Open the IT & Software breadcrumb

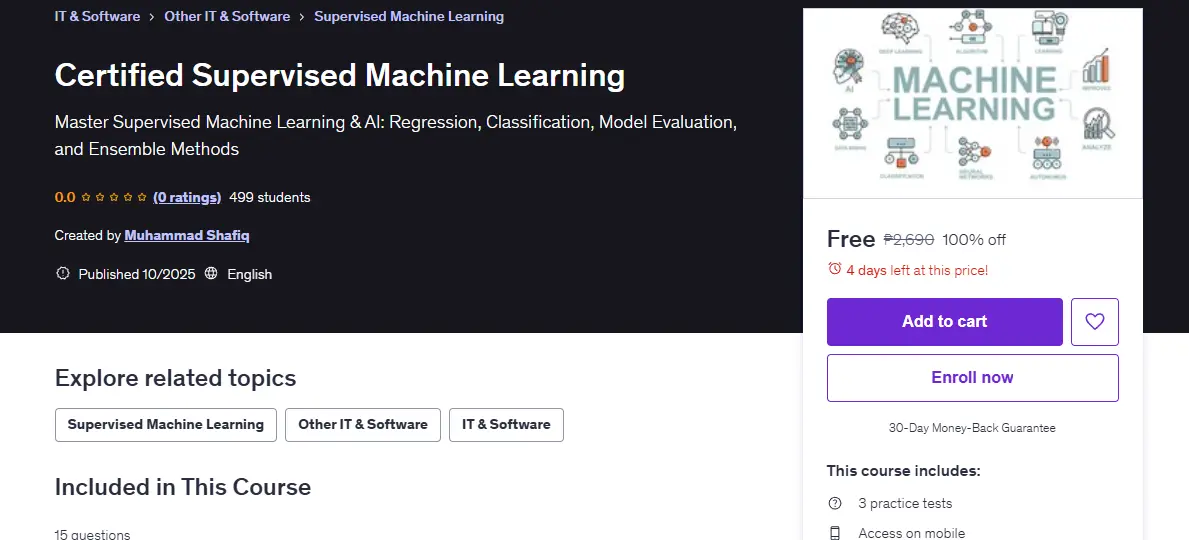coord(97,16)
